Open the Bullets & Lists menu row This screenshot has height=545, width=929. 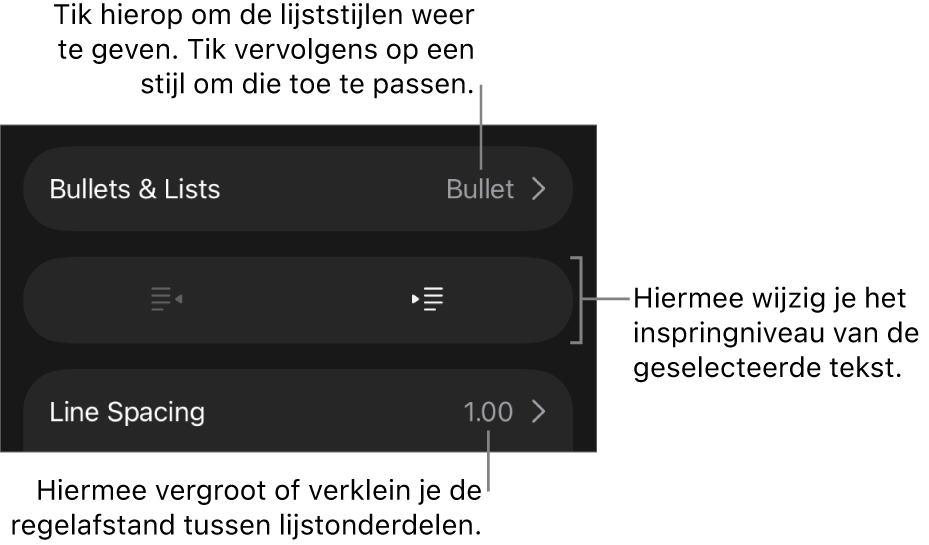pyautogui.click(x=297, y=189)
